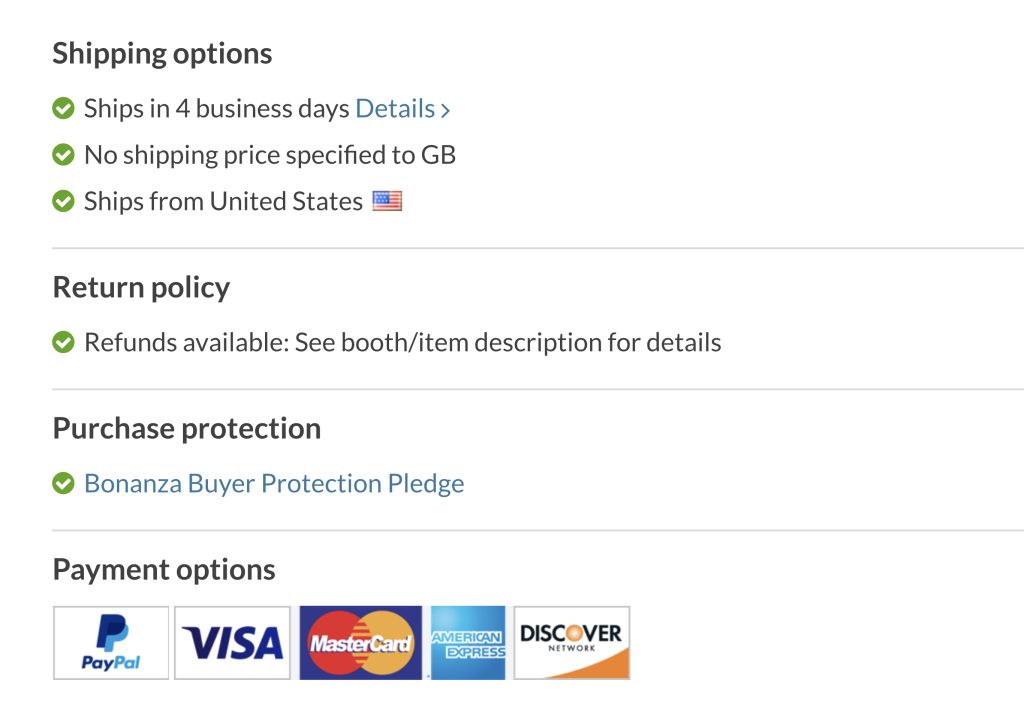Click the United States flag icon

(387, 201)
